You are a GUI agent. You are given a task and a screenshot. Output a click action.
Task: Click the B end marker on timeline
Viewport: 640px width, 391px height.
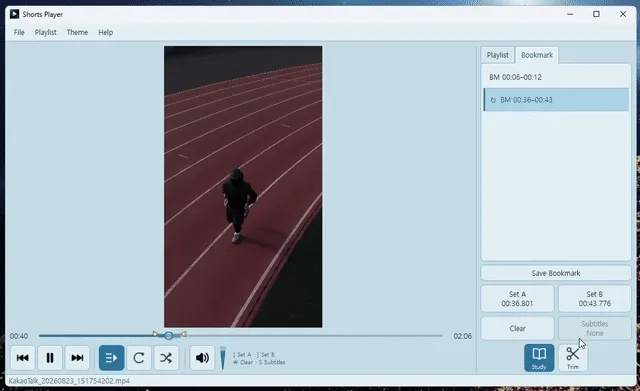tap(184, 334)
